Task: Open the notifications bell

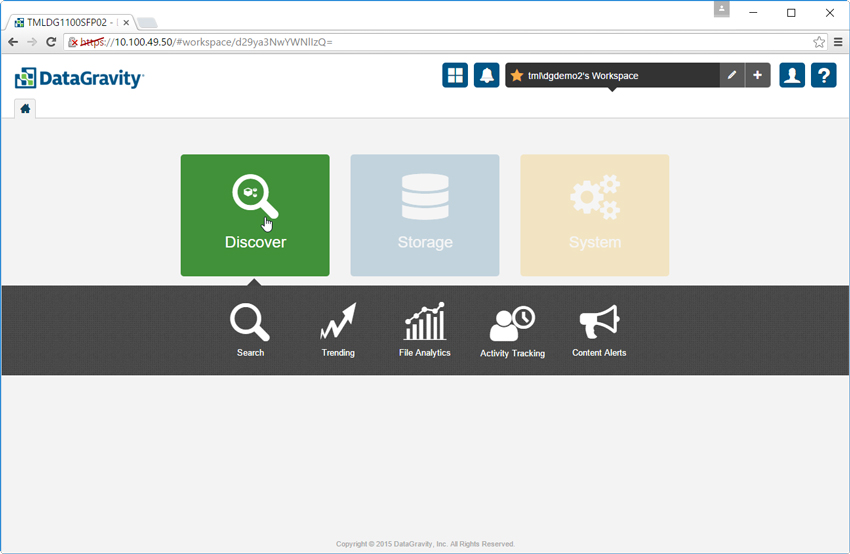Action: coord(486,75)
